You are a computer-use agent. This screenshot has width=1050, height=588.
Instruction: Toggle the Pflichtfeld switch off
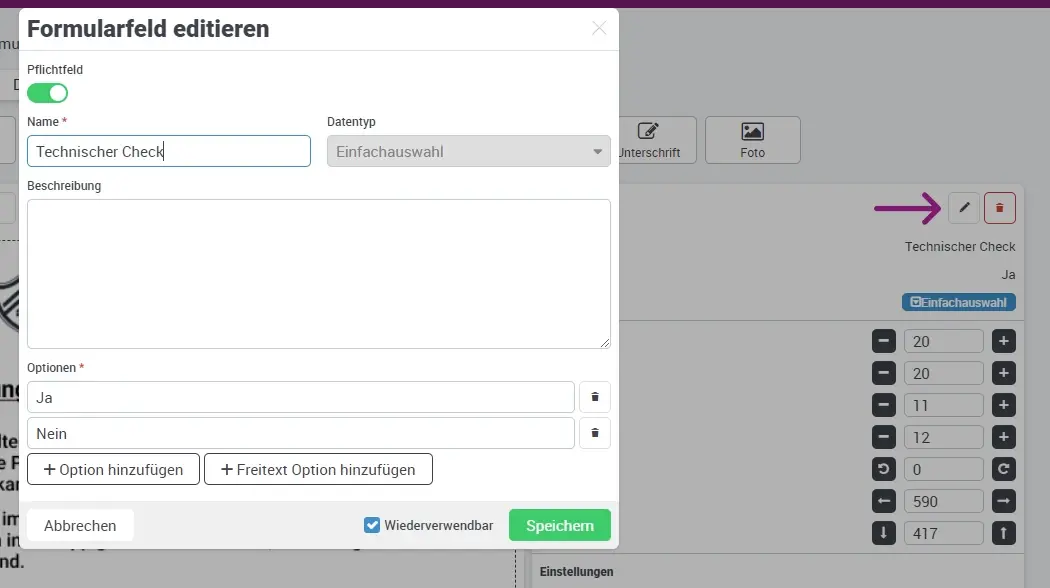tap(47, 93)
